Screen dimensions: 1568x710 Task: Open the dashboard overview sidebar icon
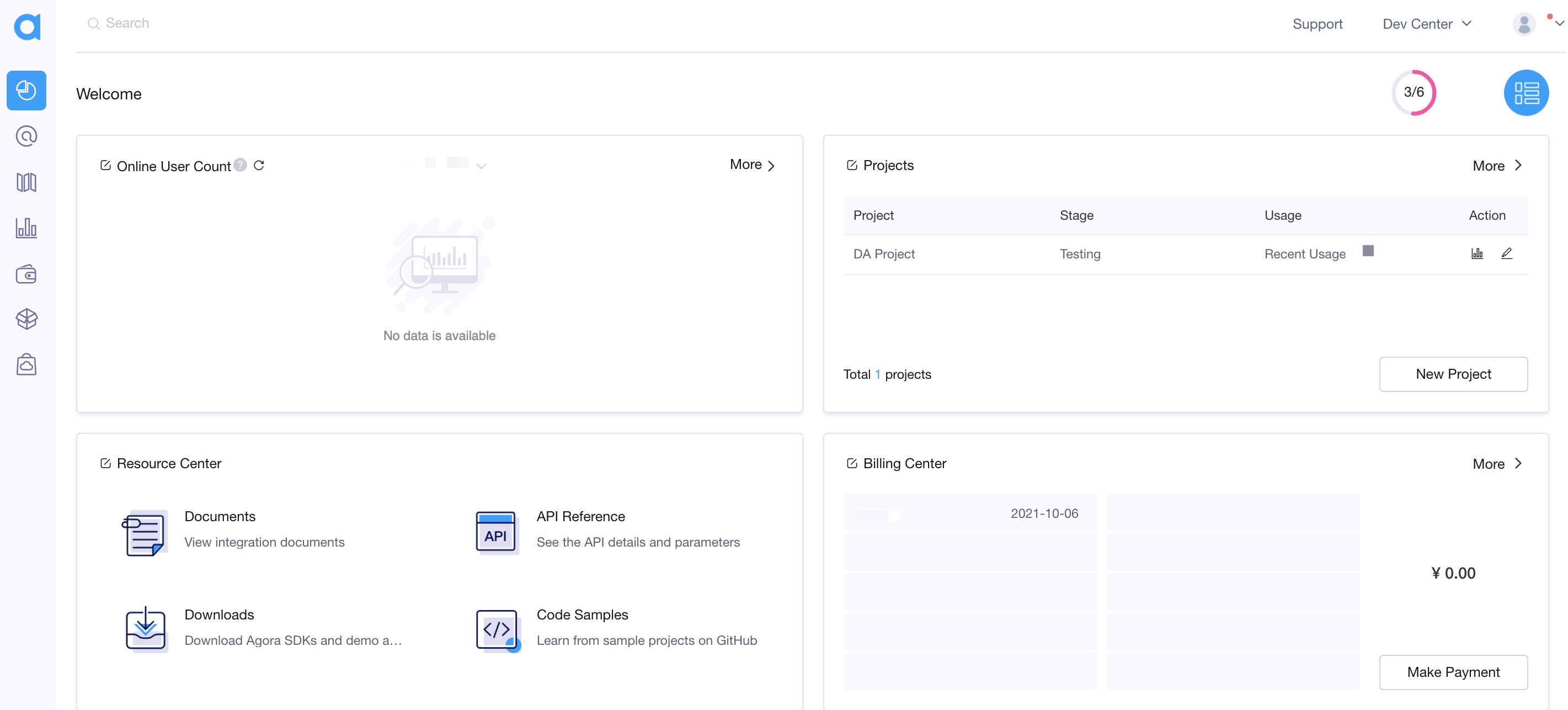coord(26,90)
